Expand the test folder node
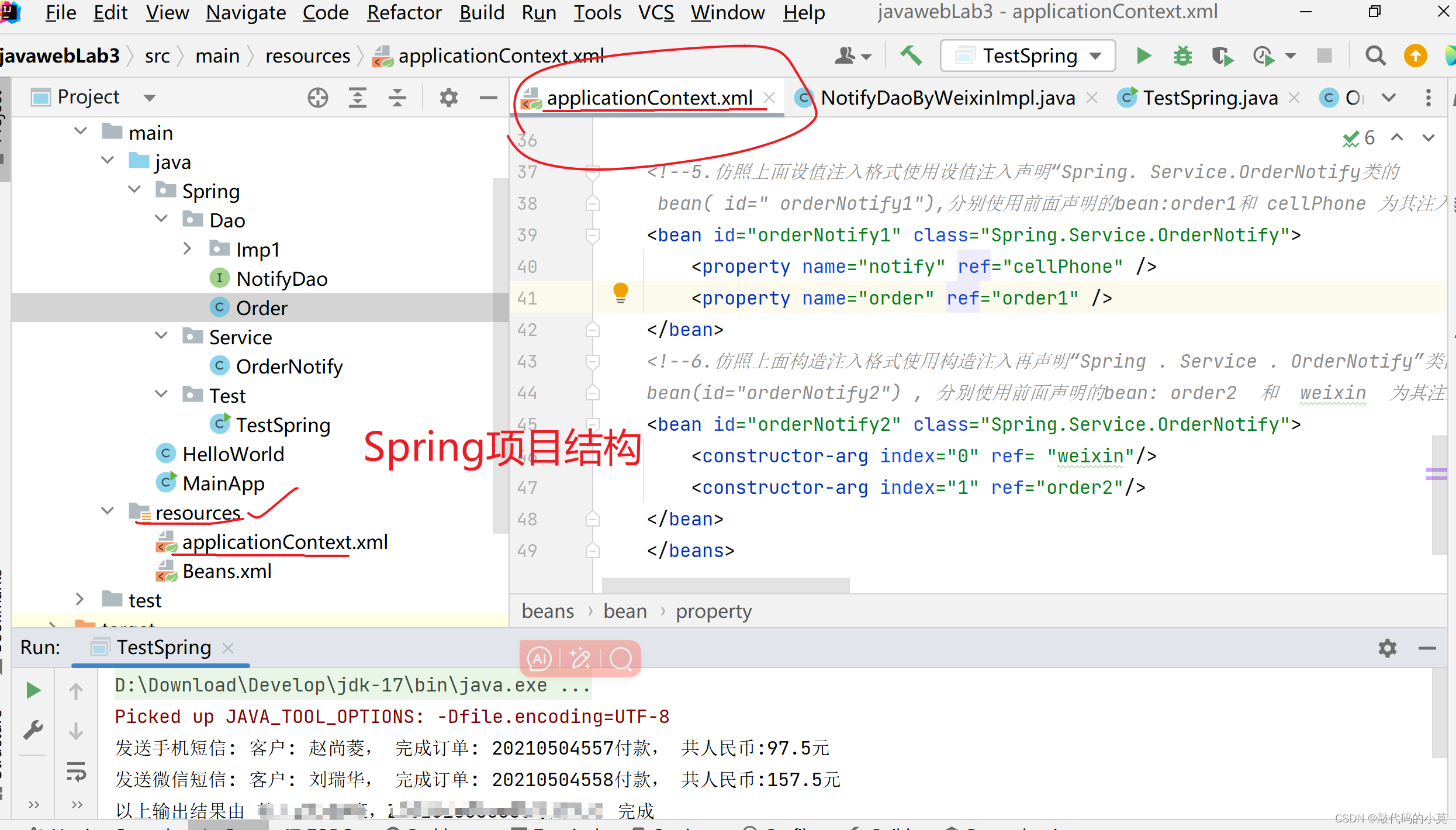 [80, 599]
